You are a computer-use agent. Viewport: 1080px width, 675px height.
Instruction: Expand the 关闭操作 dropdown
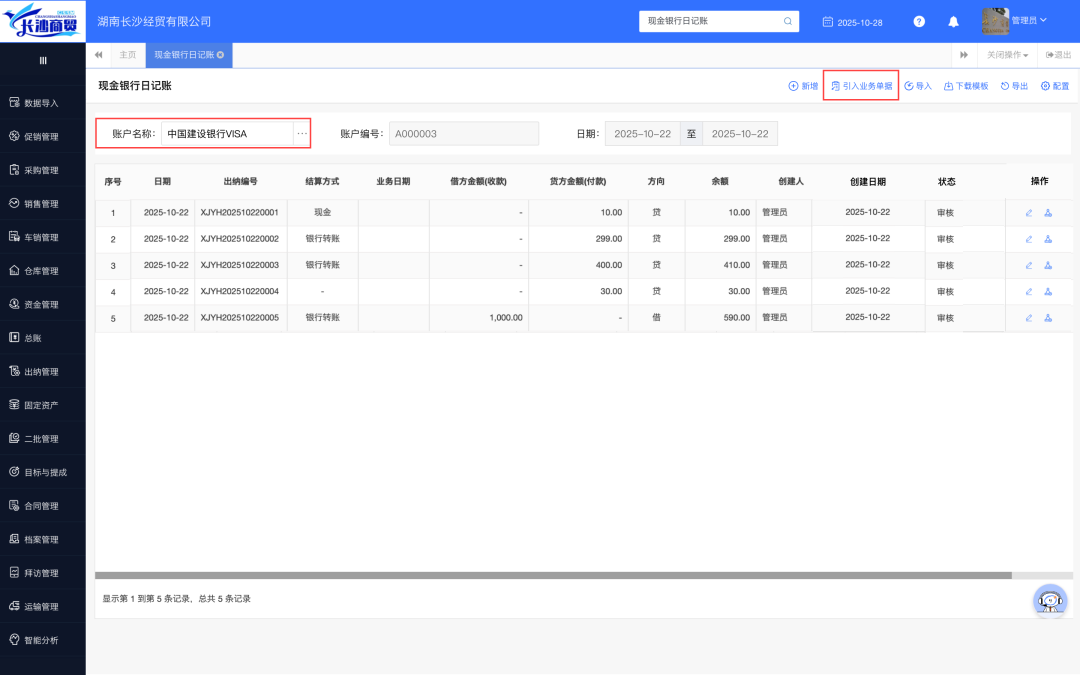pyautogui.click(x=1007, y=55)
